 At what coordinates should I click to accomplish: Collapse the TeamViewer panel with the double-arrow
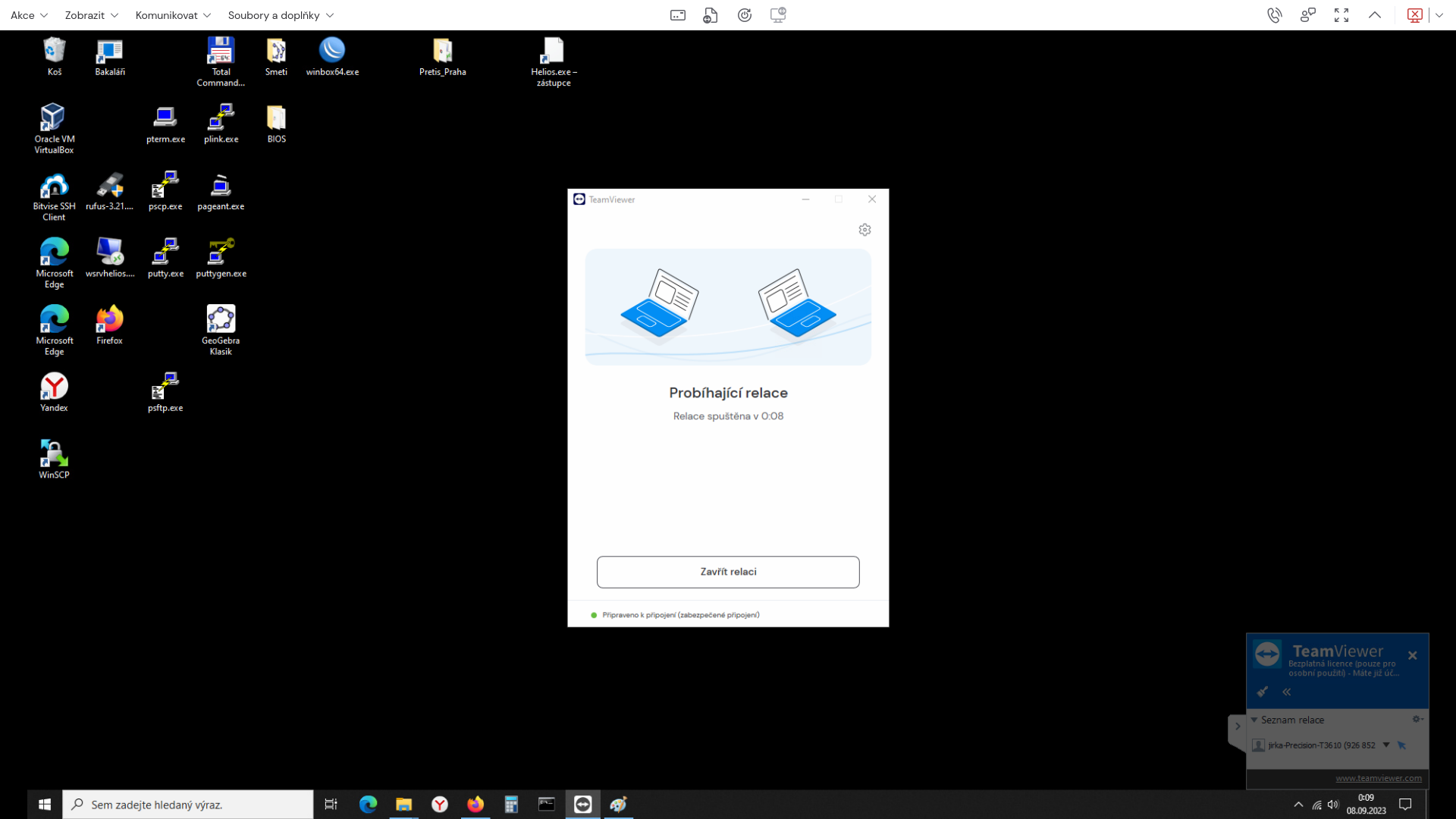click(1287, 692)
